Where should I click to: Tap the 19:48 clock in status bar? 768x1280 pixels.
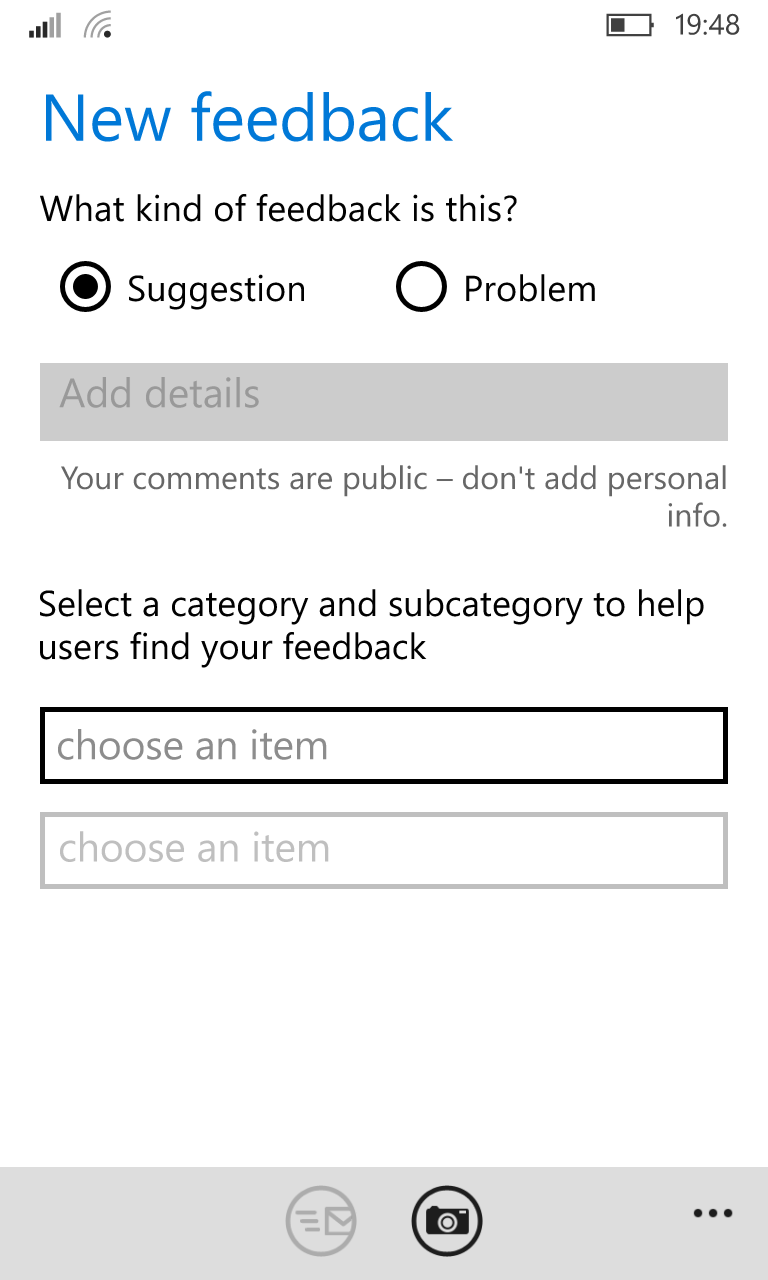[x=707, y=25]
